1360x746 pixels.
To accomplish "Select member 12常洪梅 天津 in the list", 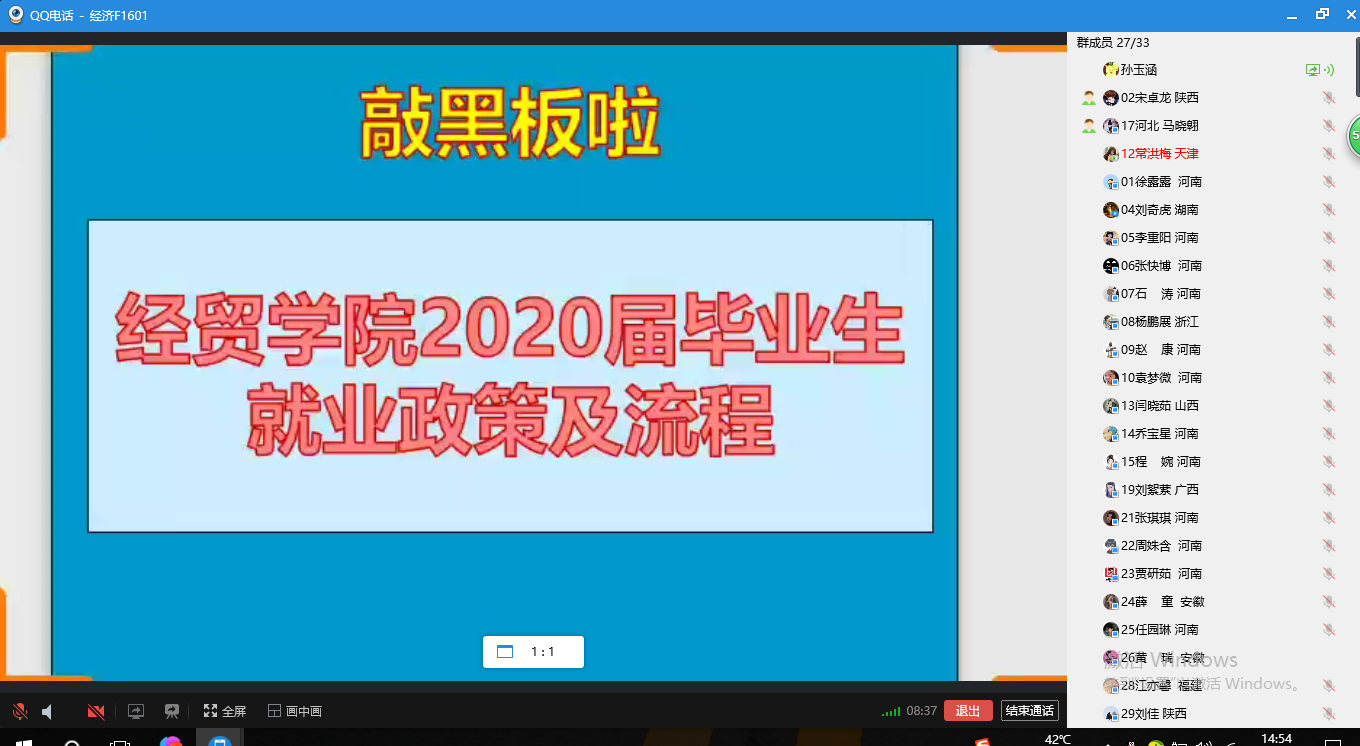I will [x=1159, y=154].
